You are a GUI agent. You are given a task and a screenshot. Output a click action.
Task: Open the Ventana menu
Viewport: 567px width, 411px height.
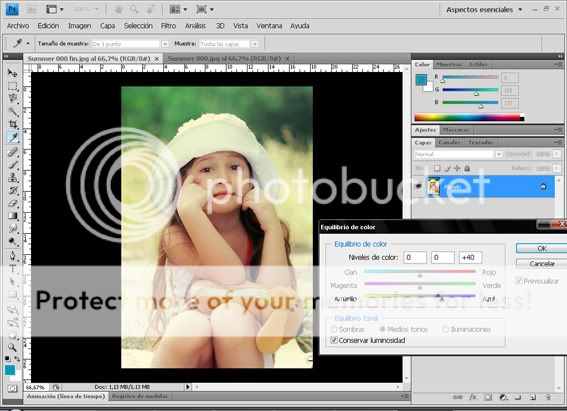(269, 26)
